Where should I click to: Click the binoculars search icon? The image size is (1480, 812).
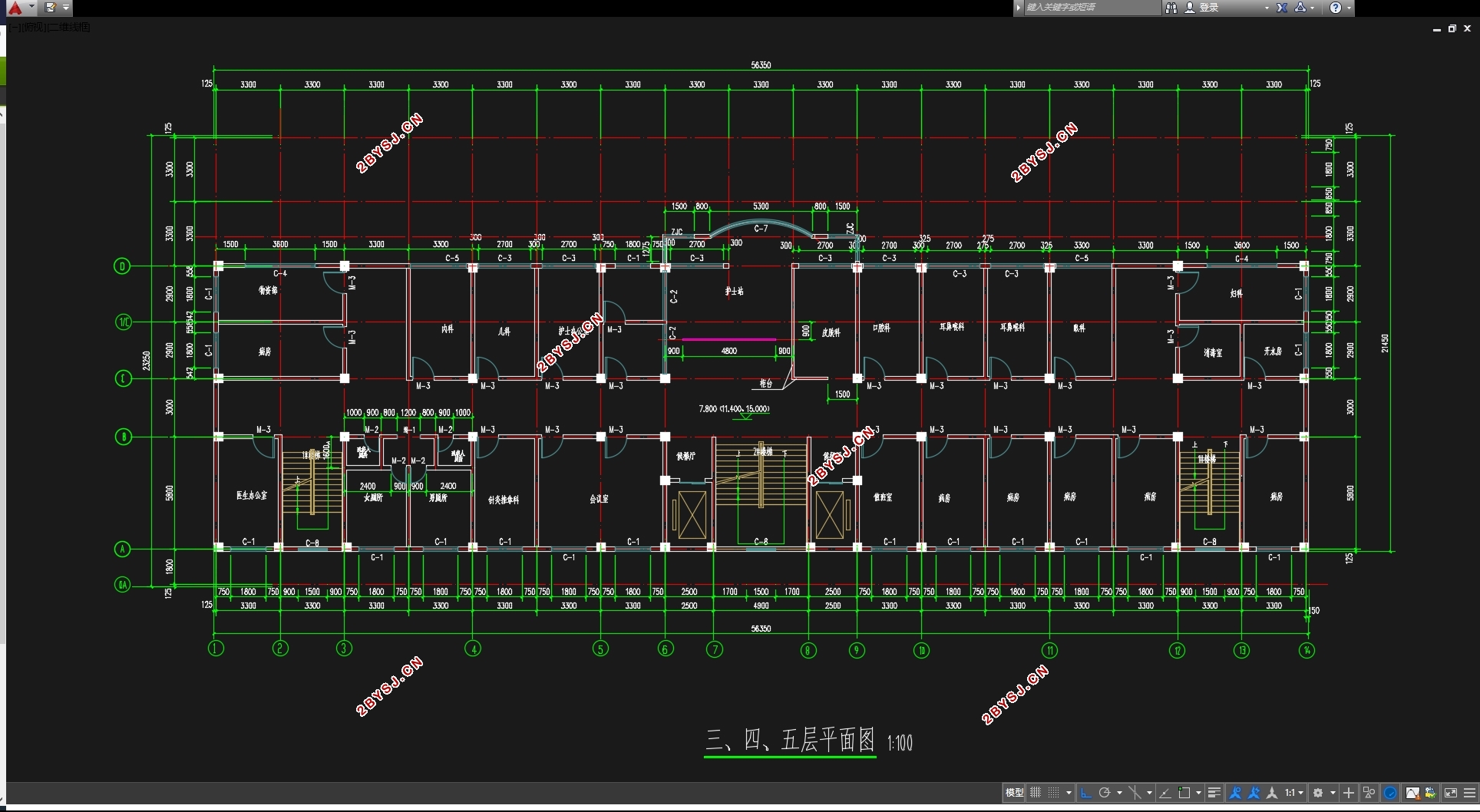point(1171,8)
